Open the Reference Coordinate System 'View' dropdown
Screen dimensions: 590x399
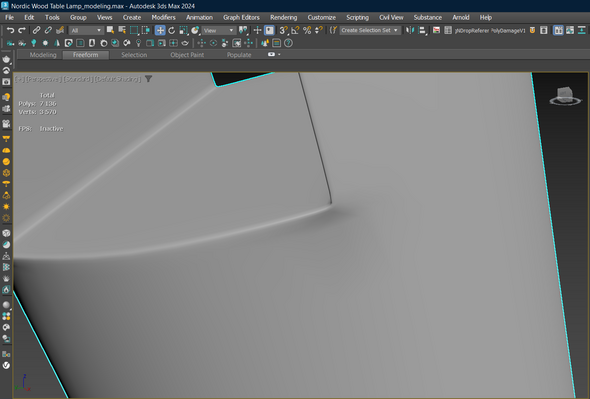click(x=219, y=30)
